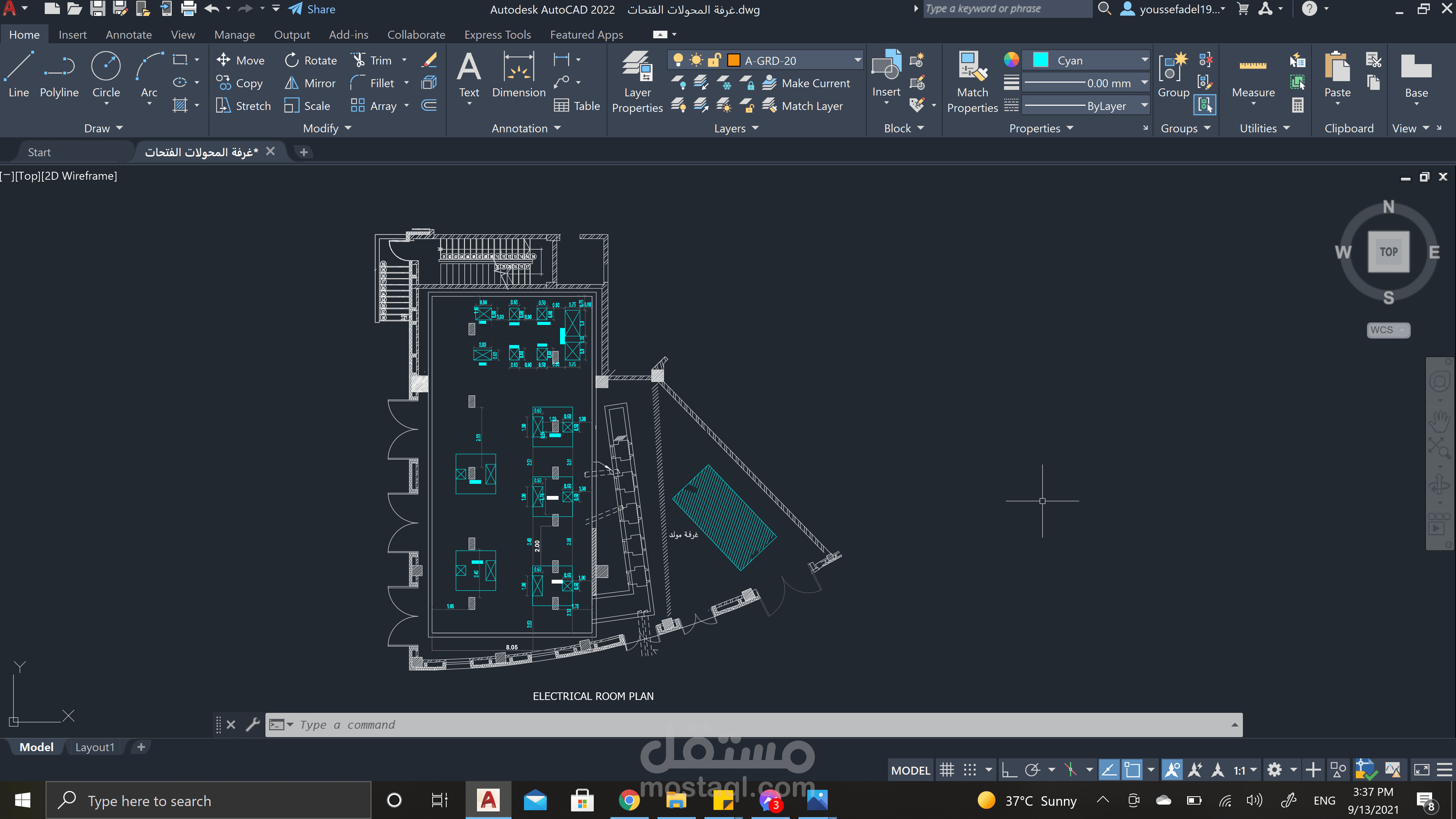Switch to the Layout1 tab

pyautogui.click(x=94, y=747)
